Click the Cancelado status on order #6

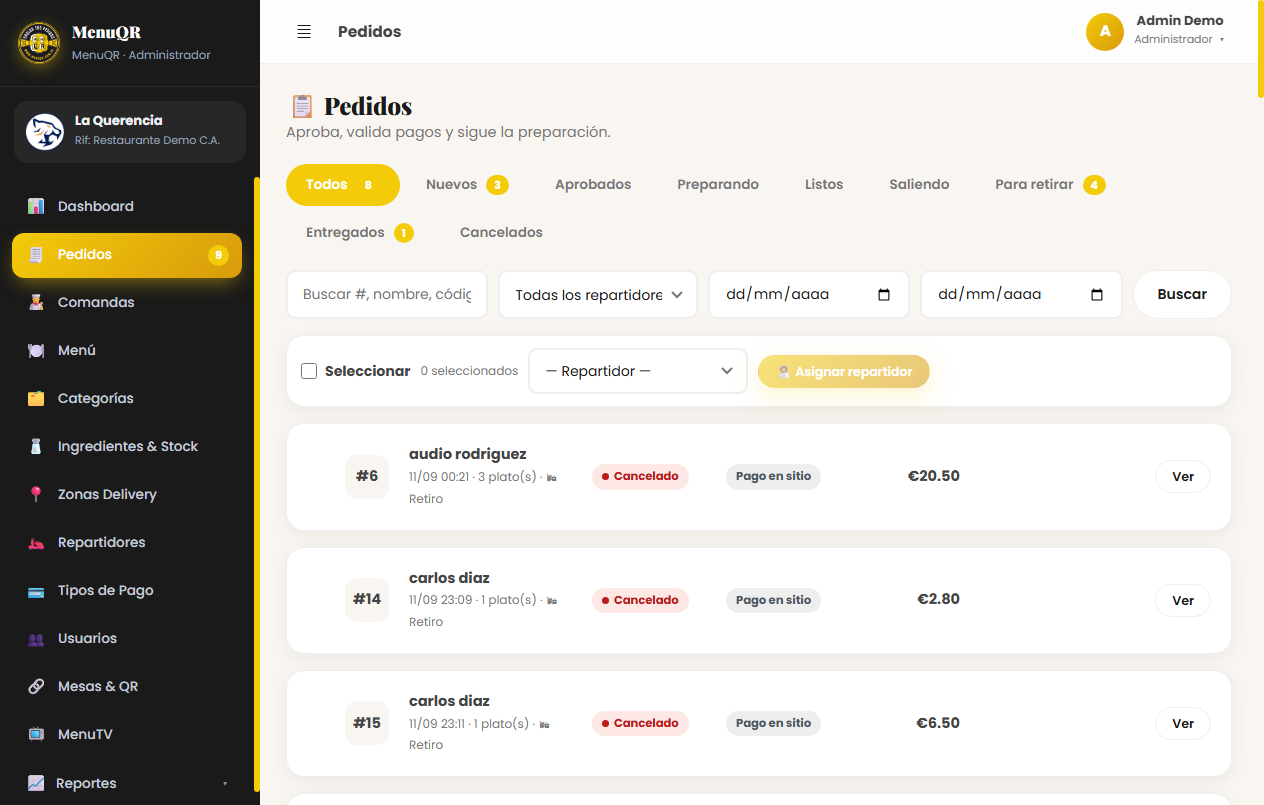tap(640, 477)
